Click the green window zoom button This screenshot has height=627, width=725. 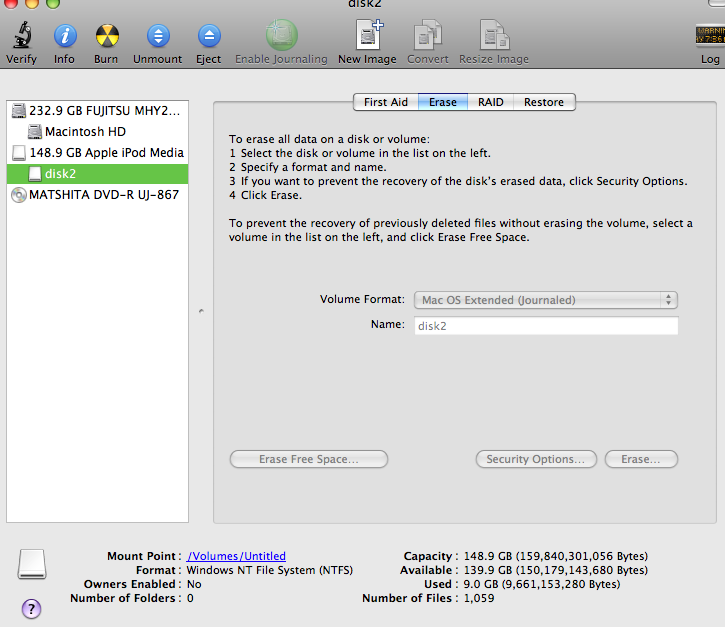(x=53, y=4)
